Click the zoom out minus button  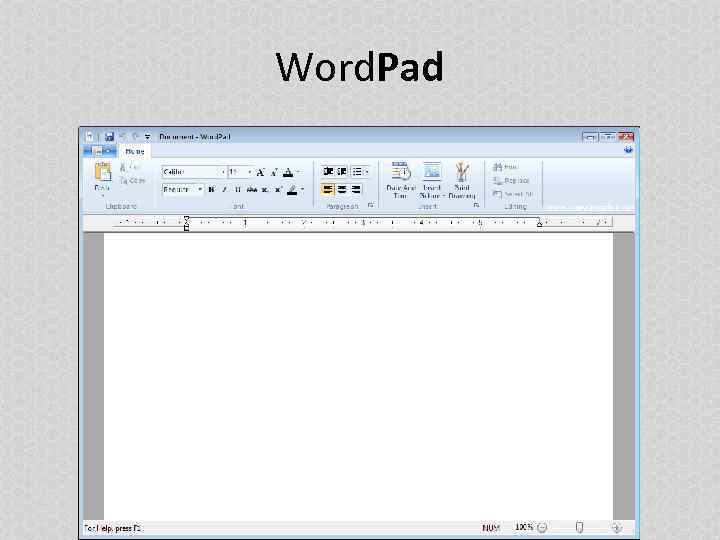(x=542, y=528)
